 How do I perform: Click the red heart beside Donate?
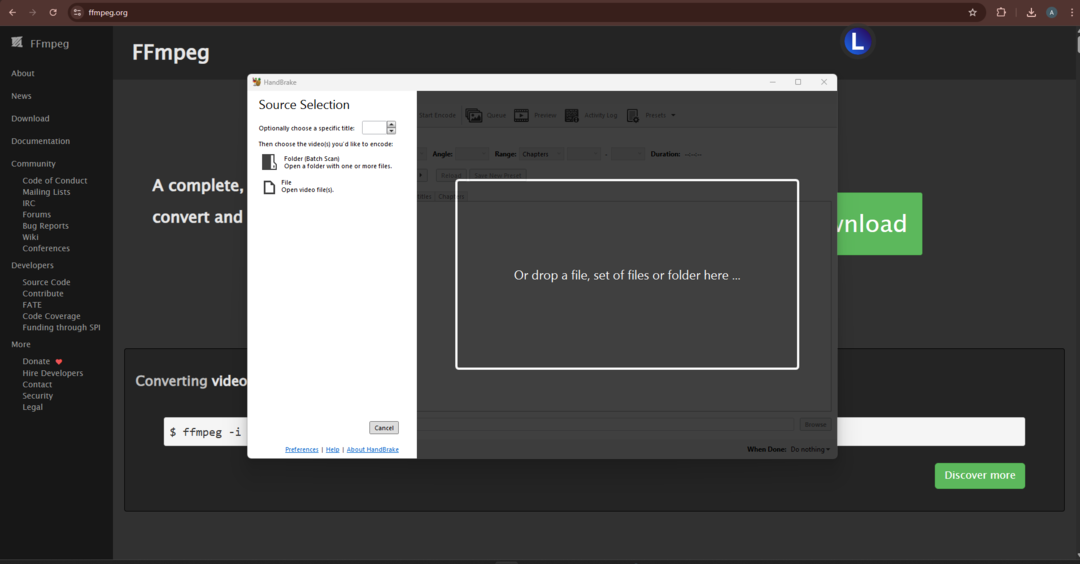click(59, 362)
